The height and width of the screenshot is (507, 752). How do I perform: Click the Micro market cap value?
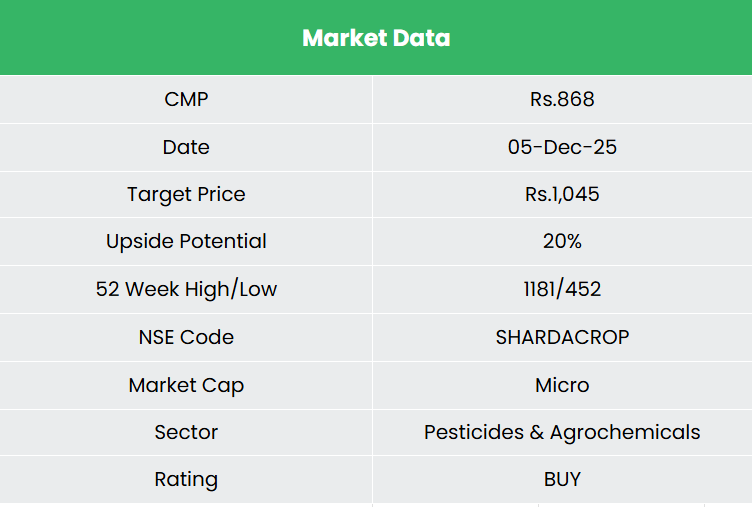point(562,385)
